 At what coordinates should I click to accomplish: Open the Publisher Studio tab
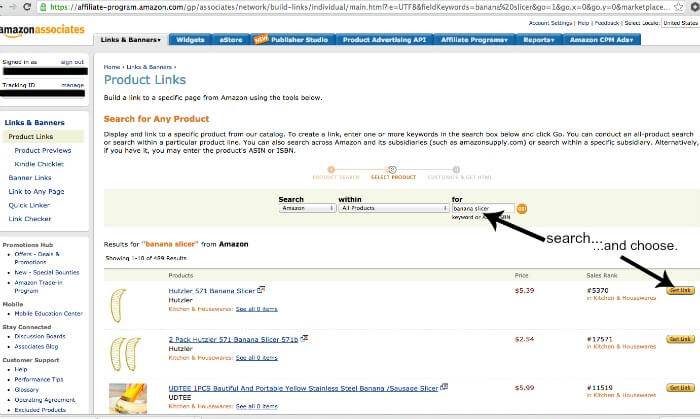[x=292, y=40]
